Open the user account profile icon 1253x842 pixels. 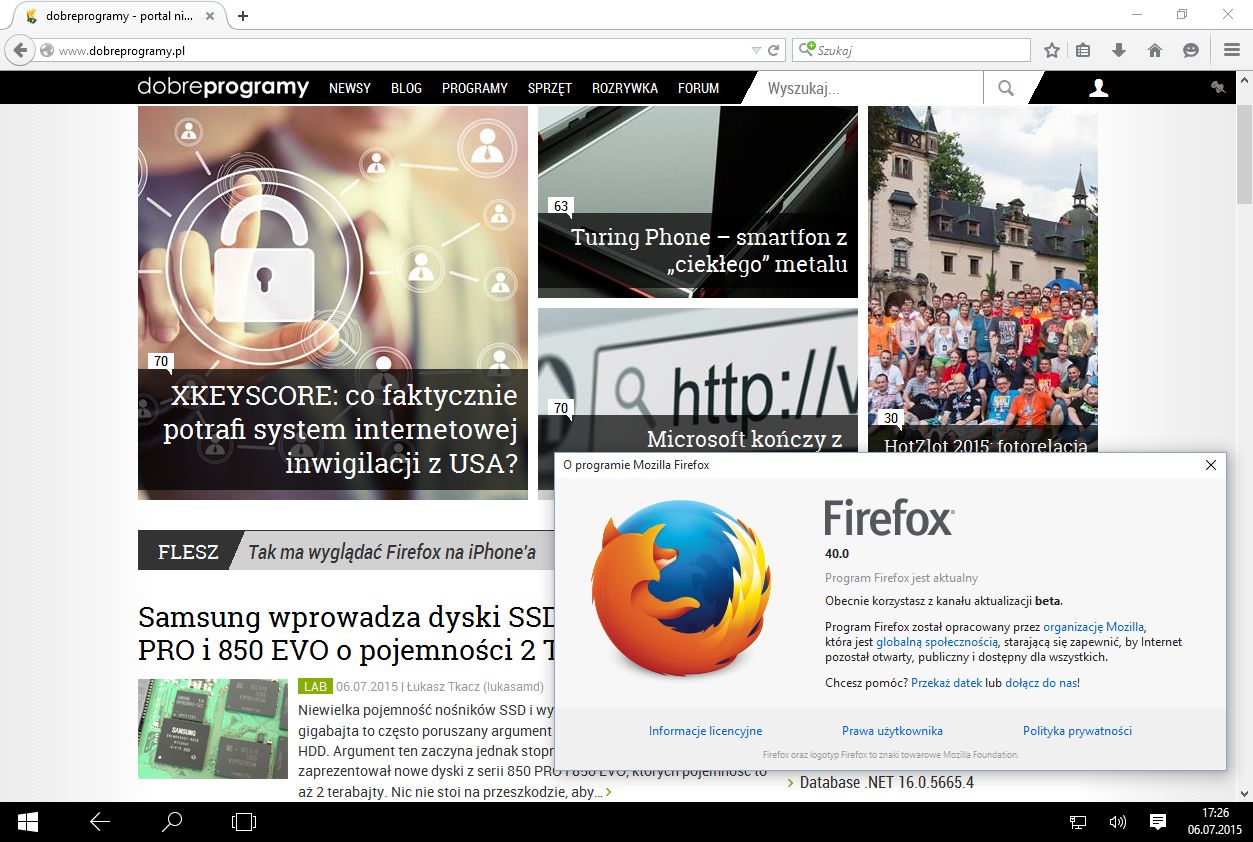coord(1098,88)
